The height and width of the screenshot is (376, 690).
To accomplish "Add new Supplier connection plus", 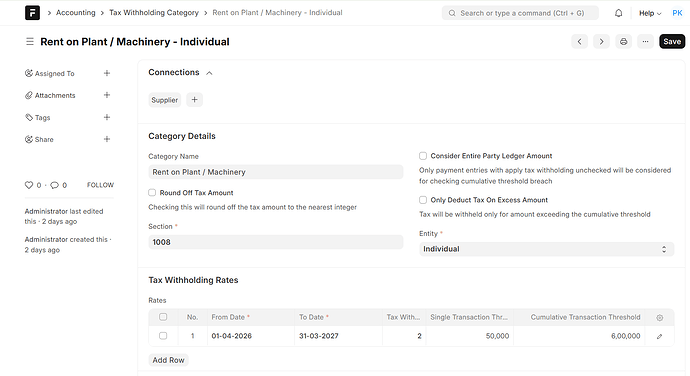I will coord(195,100).
